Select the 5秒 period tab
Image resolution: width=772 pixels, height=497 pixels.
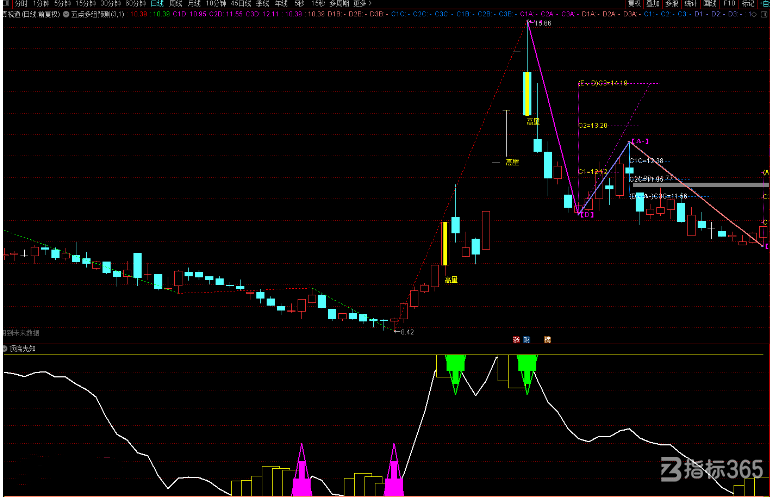click(299, 3)
